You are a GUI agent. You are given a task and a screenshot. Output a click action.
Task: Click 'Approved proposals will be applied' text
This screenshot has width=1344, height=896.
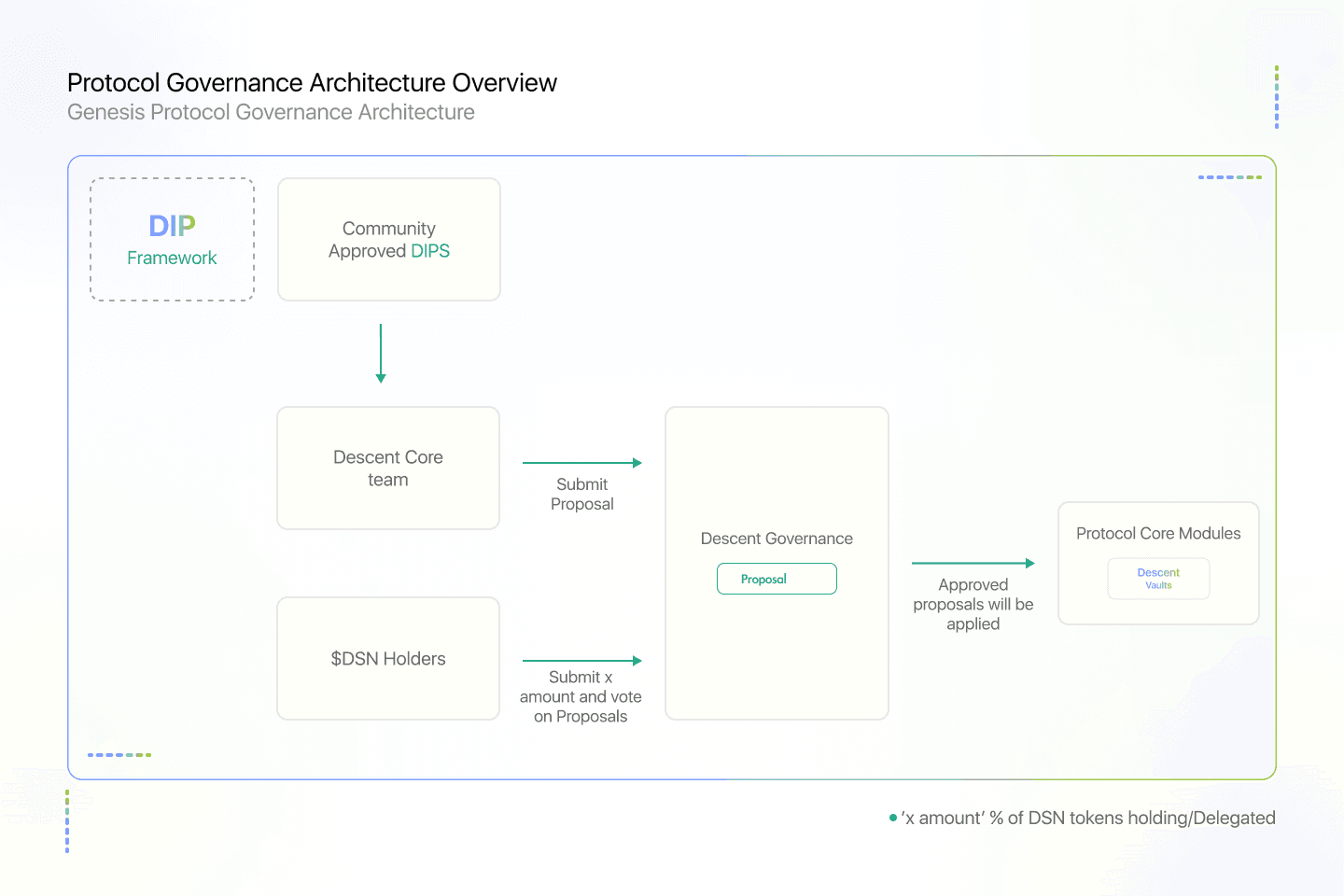pyautogui.click(x=973, y=605)
